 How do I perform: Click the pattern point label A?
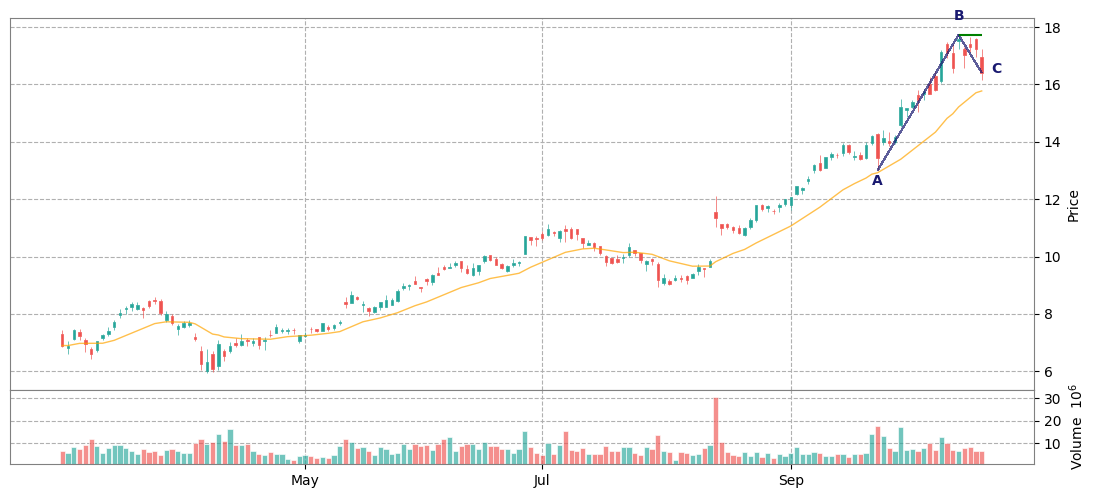click(x=877, y=181)
